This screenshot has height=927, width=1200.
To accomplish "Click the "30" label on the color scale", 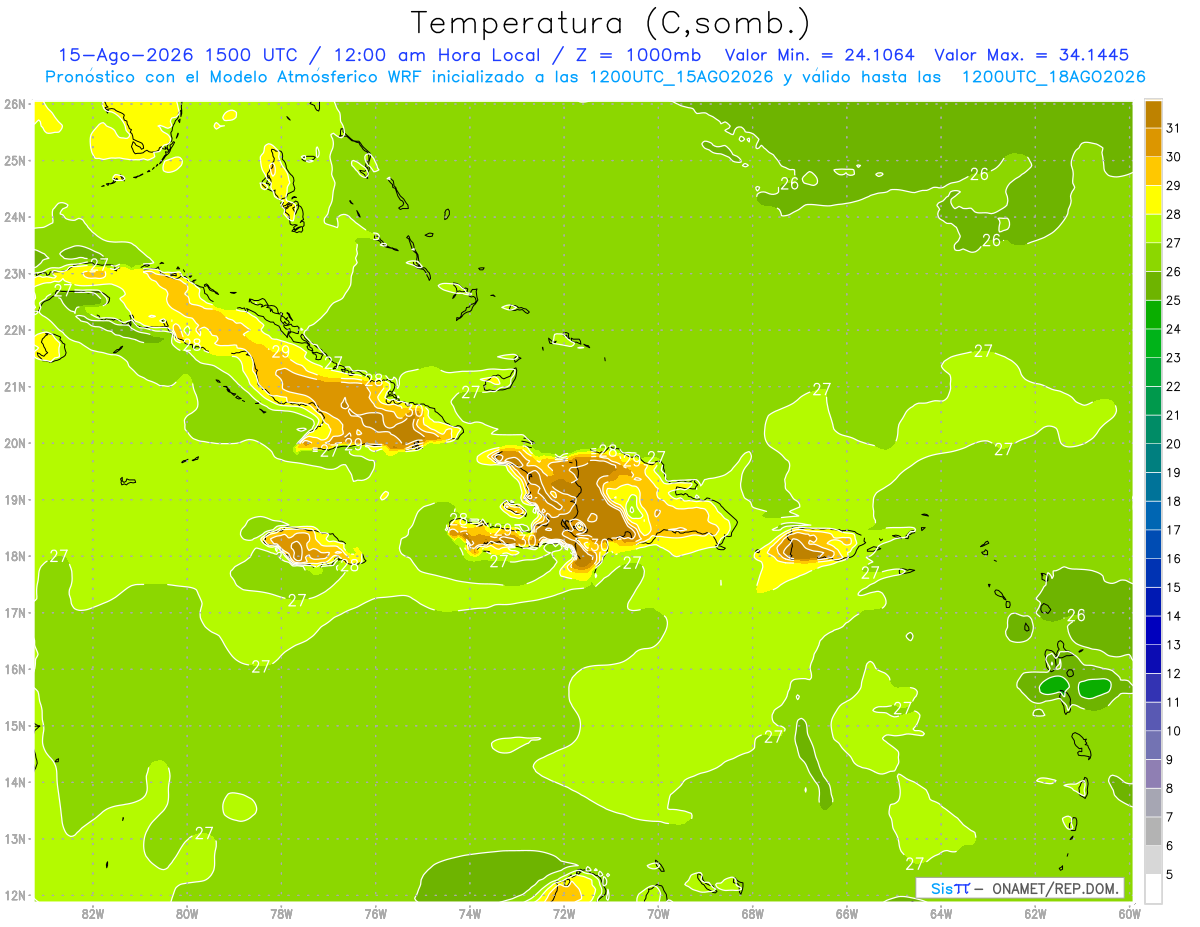I will (1173, 157).
